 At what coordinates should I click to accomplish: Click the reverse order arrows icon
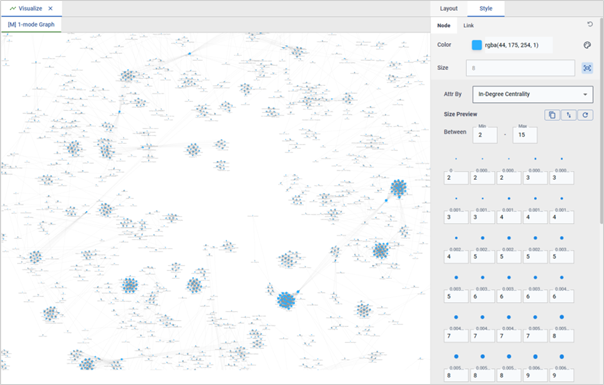[x=569, y=115]
